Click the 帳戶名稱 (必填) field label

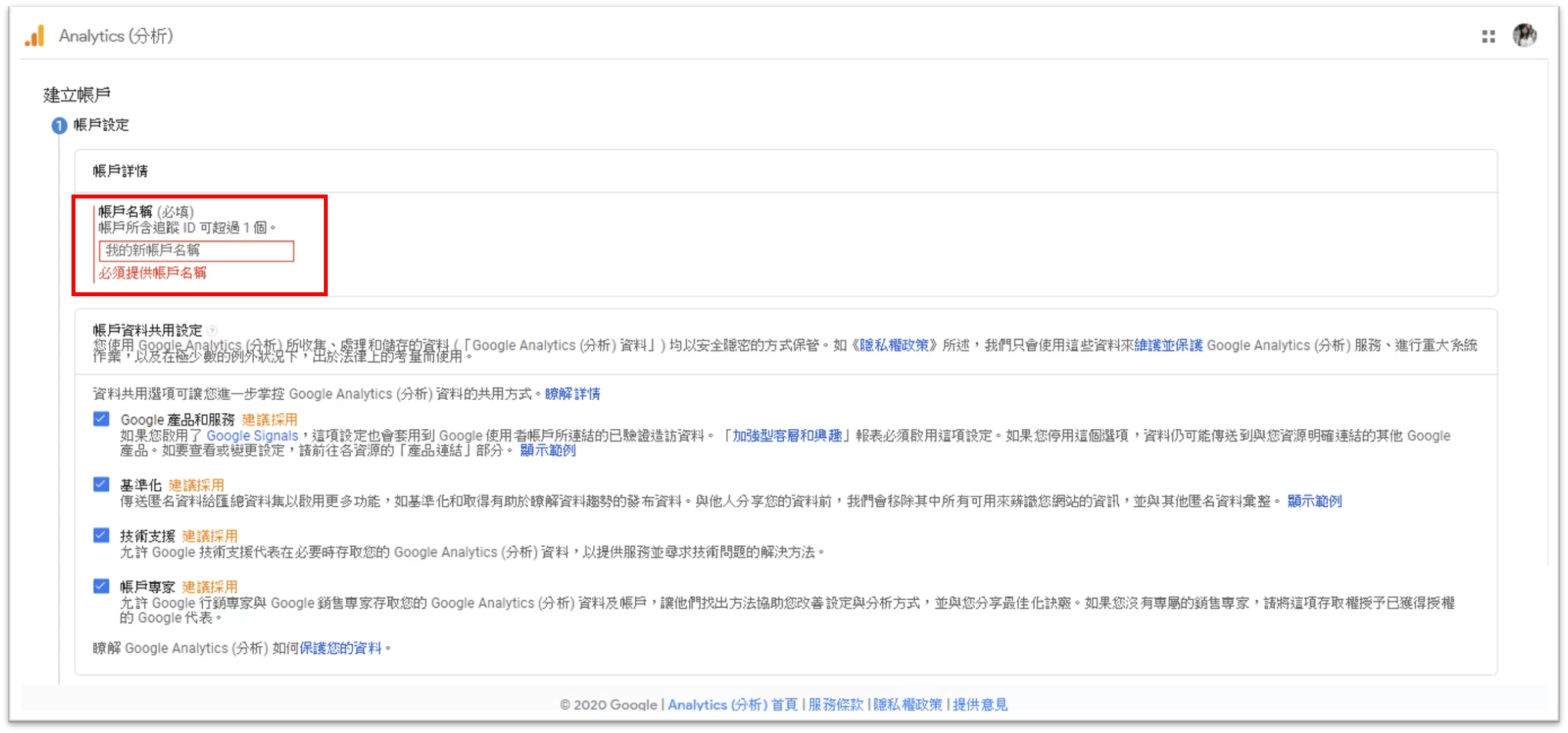tap(146, 212)
